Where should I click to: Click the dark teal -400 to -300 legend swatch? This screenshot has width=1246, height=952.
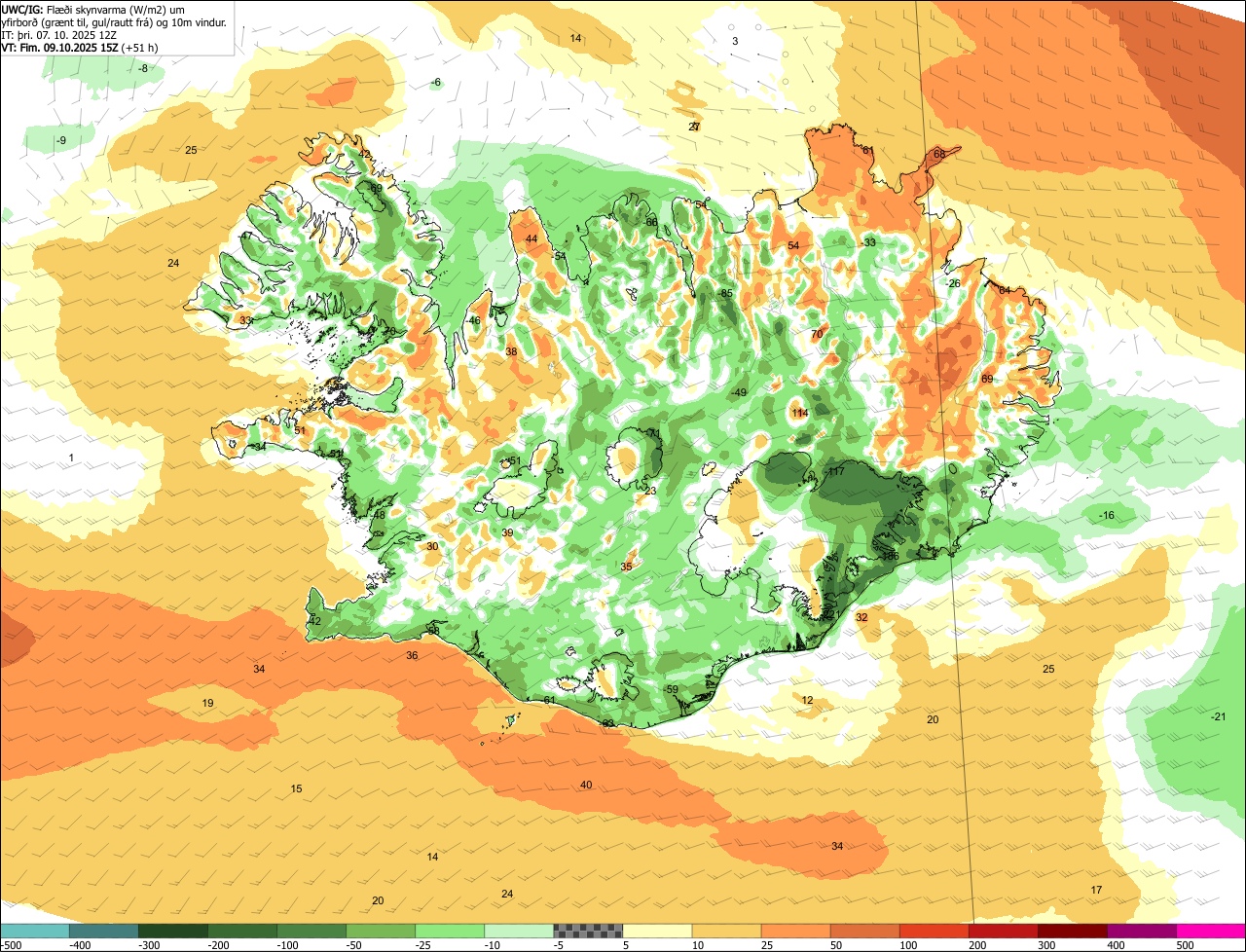103,930
